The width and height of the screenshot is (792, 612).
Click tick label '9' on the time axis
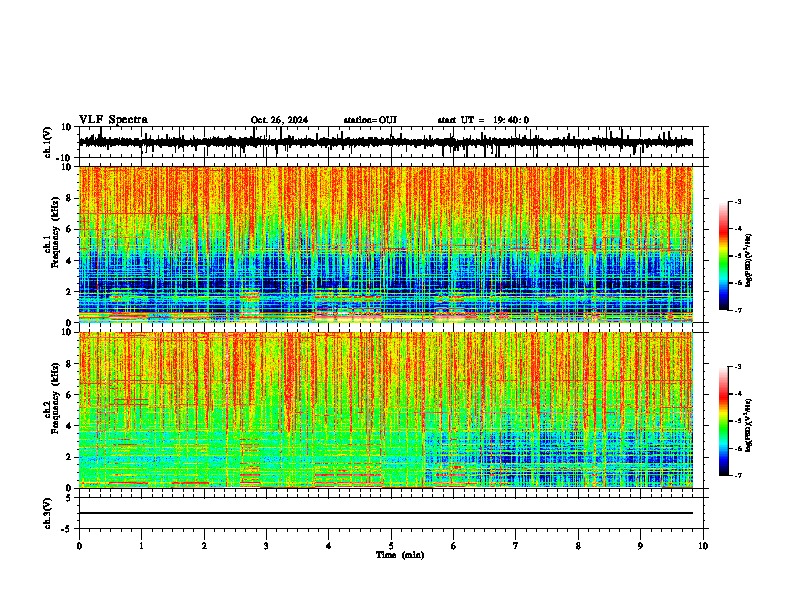pyautogui.click(x=640, y=546)
